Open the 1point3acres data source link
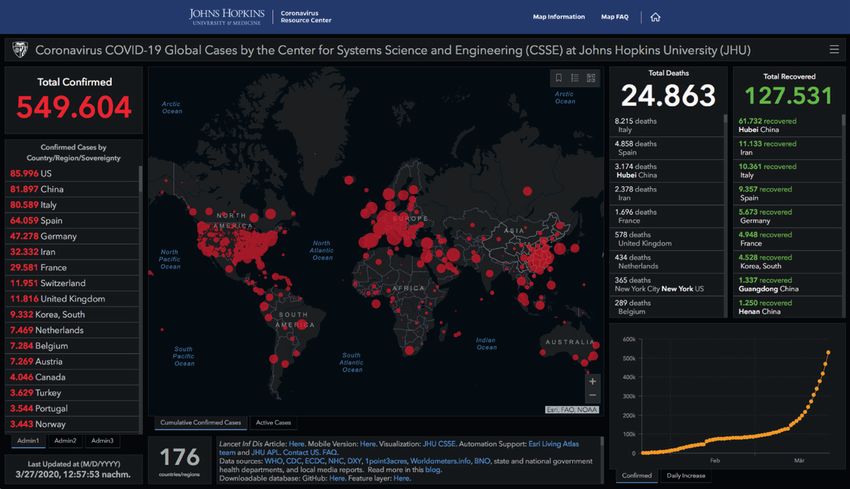The width and height of the screenshot is (850, 489). click(x=385, y=461)
